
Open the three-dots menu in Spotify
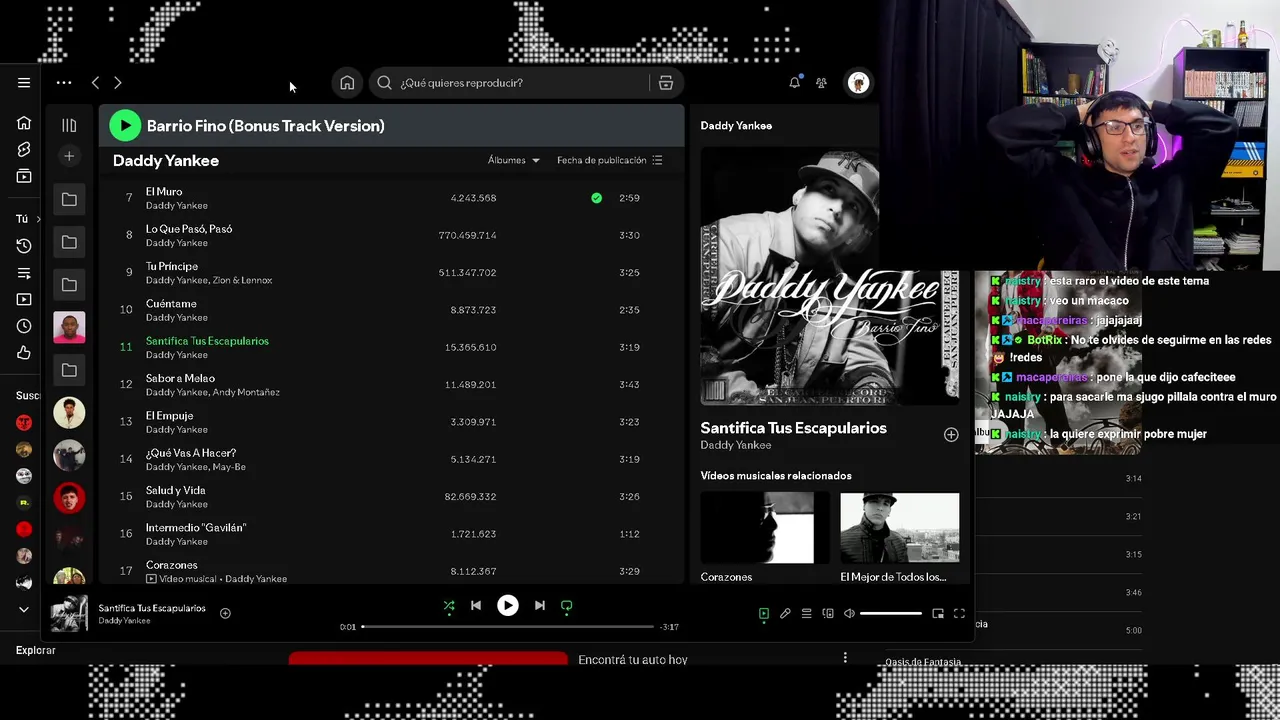coord(64,83)
